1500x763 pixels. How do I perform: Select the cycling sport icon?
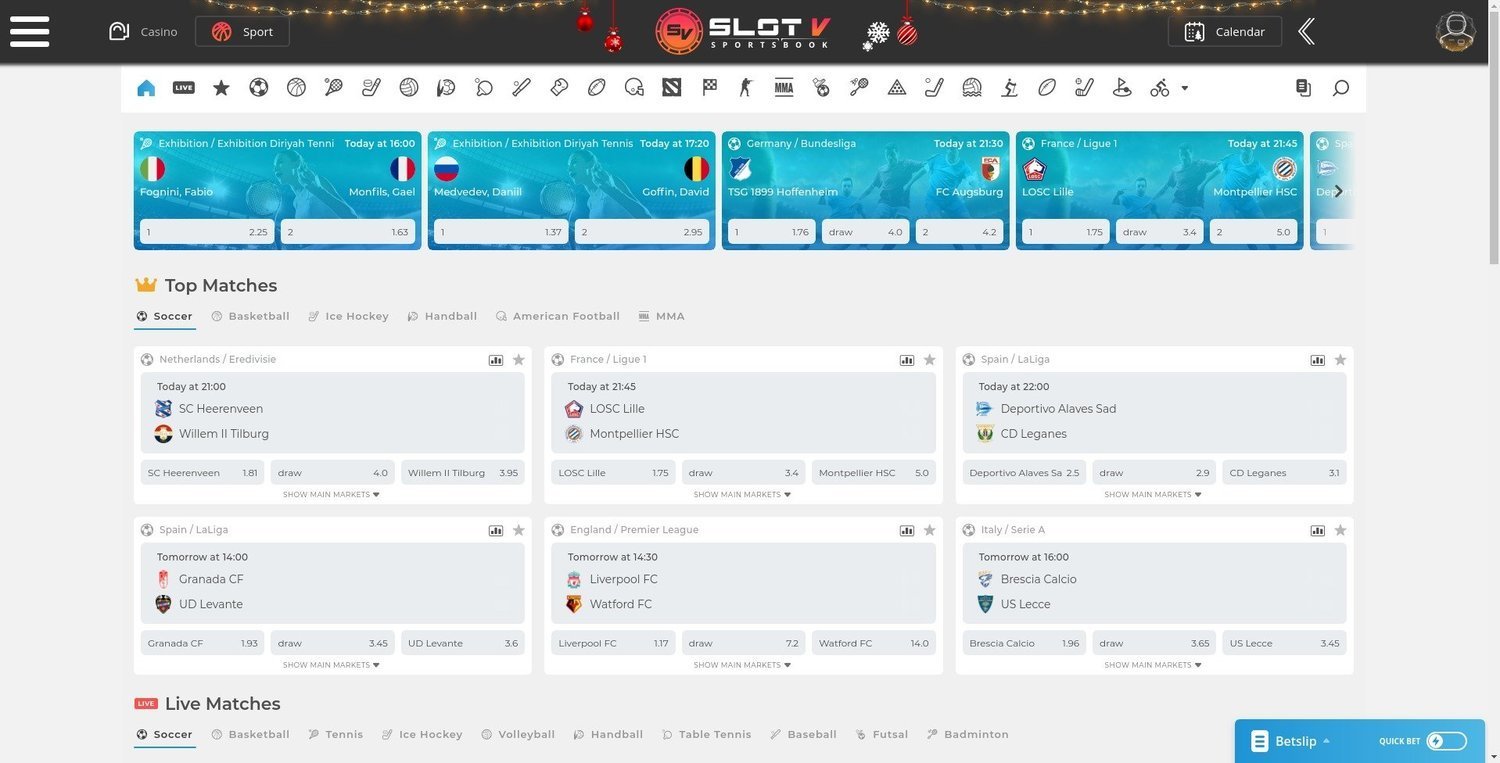click(1160, 88)
